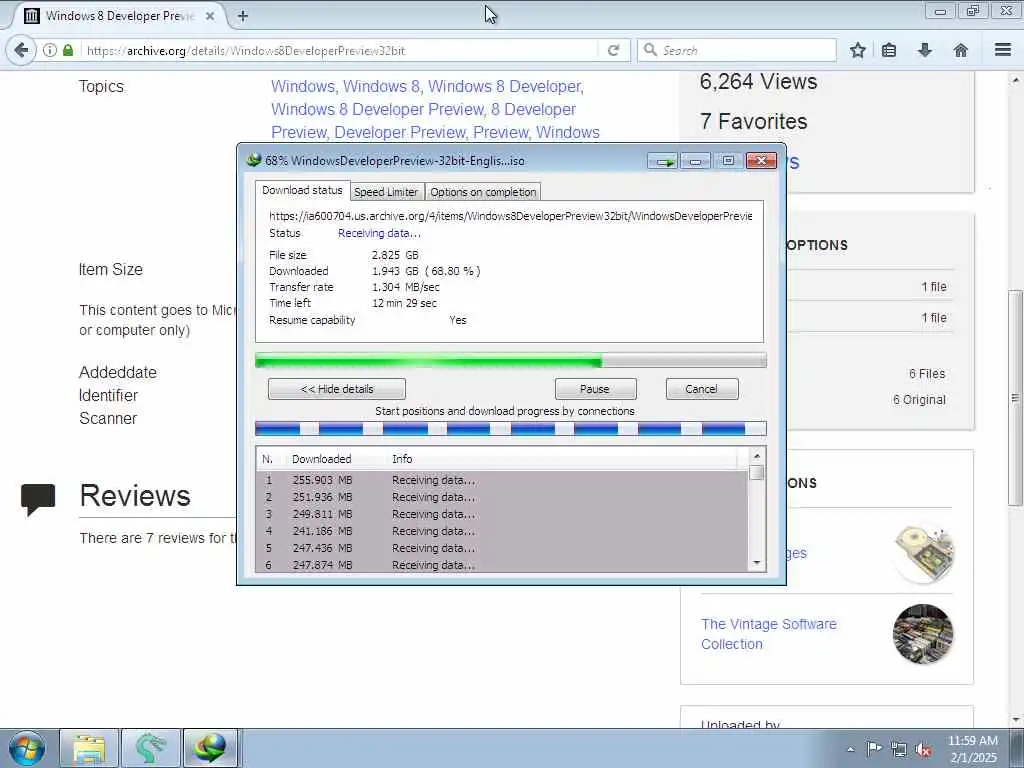Screen dimensions: 1024x768
Task: Open Firefox downloads arrow icon
Action: (924, 50)
